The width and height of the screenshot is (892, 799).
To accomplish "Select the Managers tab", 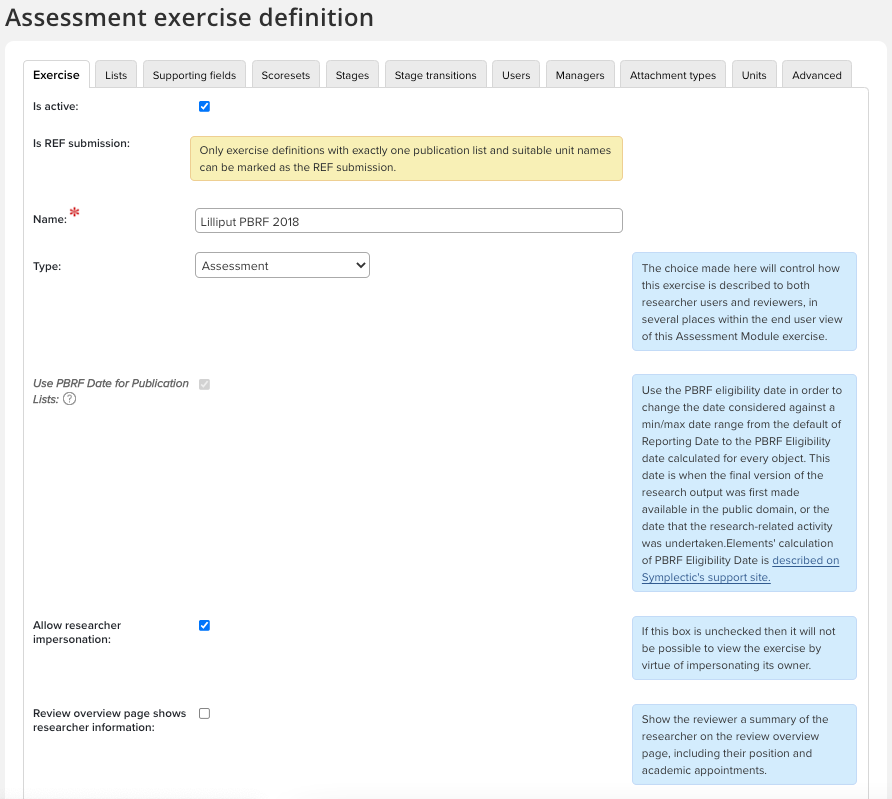I will coord(580,75).
